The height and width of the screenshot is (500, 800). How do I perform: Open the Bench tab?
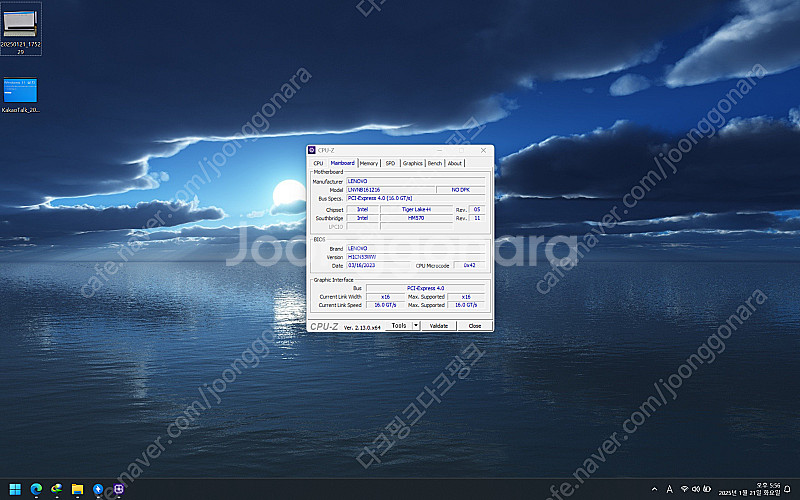pyautogui.click(x=435, y=163)
